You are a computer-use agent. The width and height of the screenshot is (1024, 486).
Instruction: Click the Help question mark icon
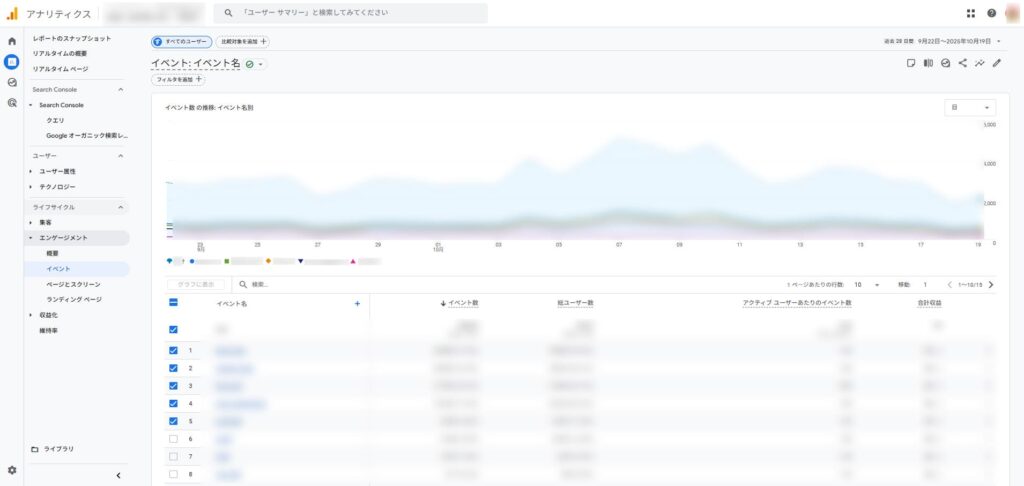point(991,13)
